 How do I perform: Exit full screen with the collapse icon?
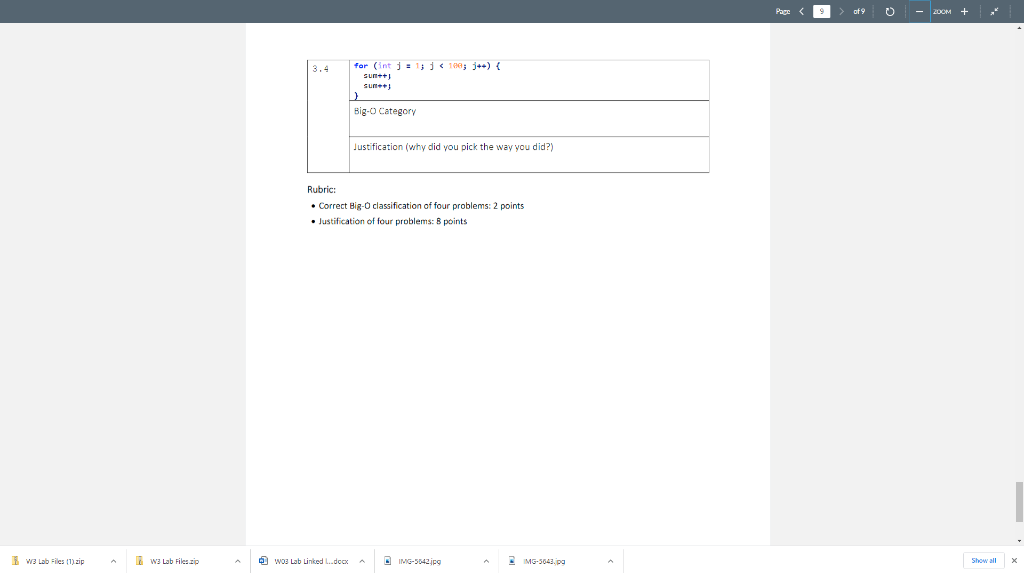point(994,11)
